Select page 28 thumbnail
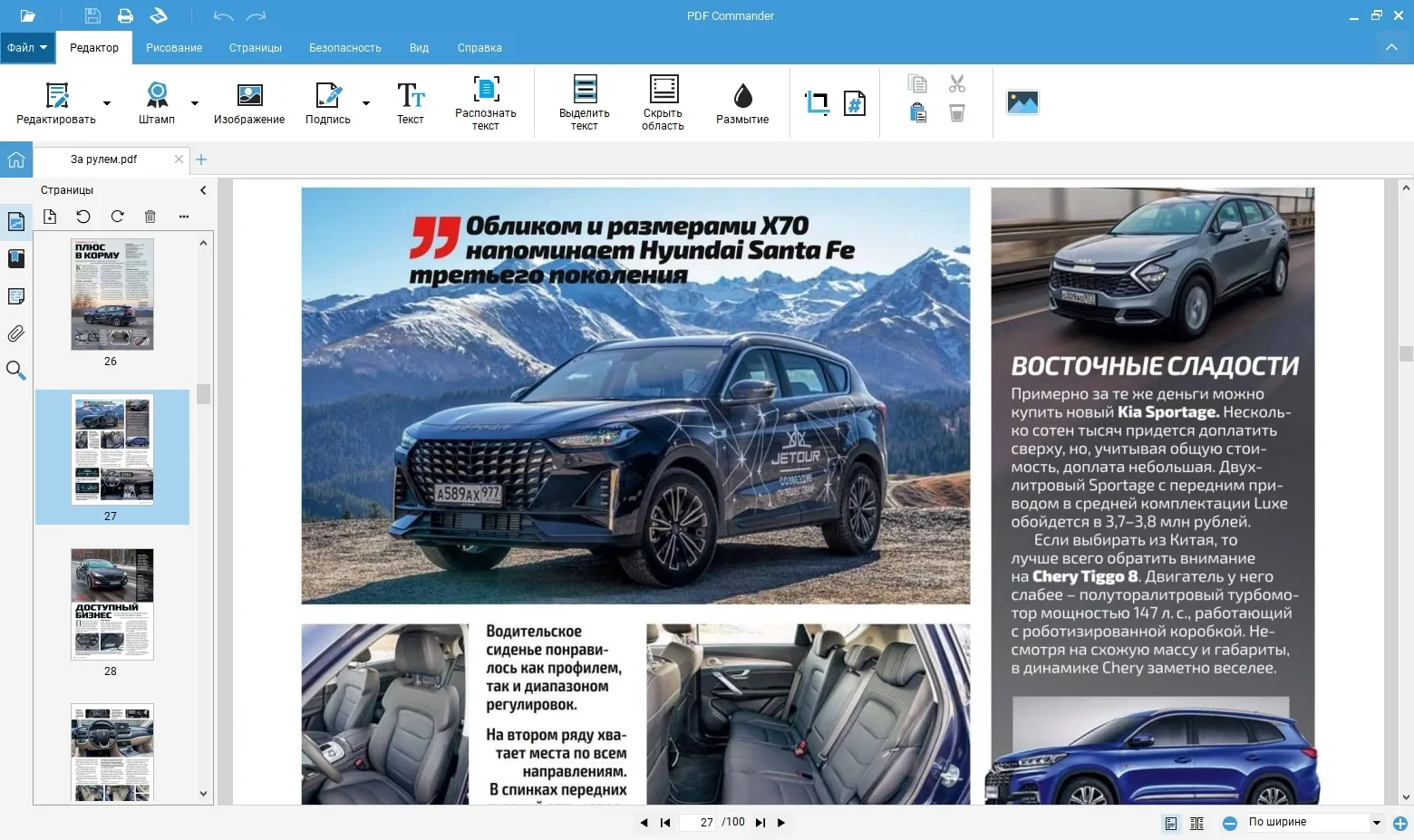The image size is (1414, 840). click(111, 604)
